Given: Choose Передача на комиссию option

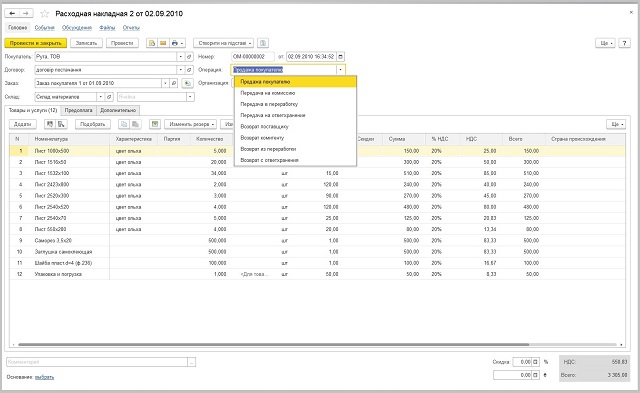Looking at the screenshot, I should pos(296,93).
